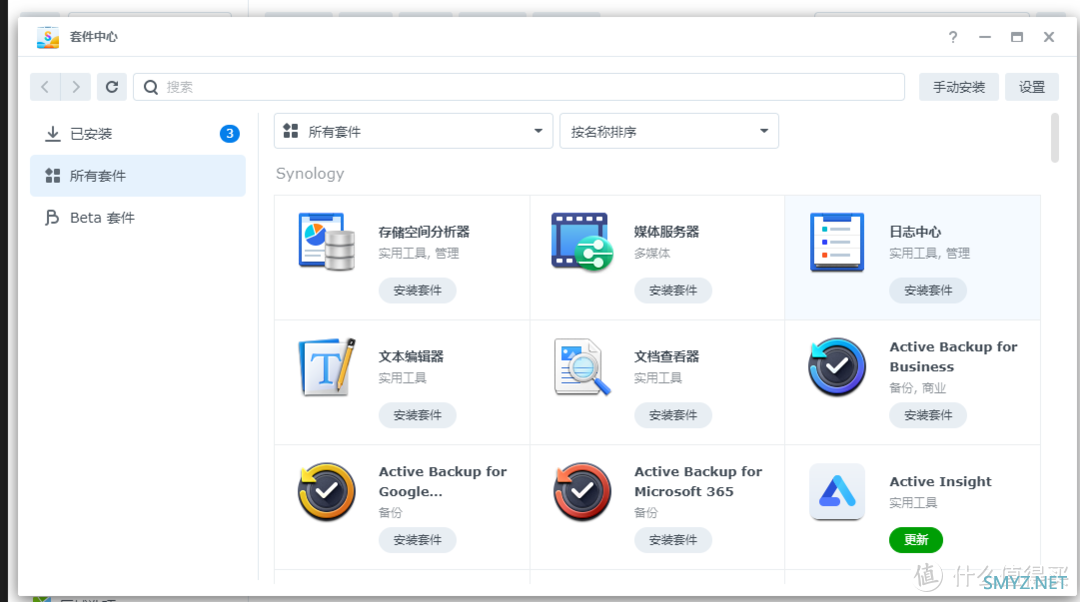Viewport: 1080px width, 602px height.
Task: Open the Active Insight package icon
Action: click(x=837, y=491)
